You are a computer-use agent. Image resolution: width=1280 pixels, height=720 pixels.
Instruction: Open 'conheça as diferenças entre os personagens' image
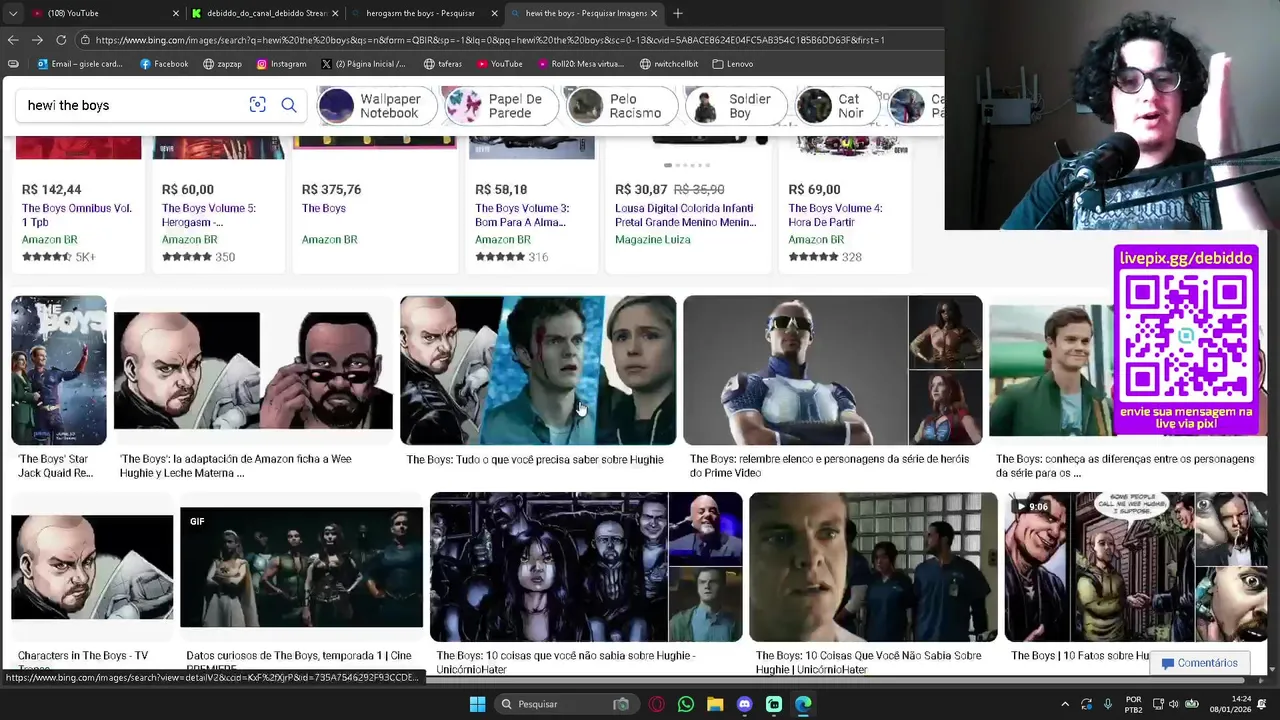click(1051, 371)
